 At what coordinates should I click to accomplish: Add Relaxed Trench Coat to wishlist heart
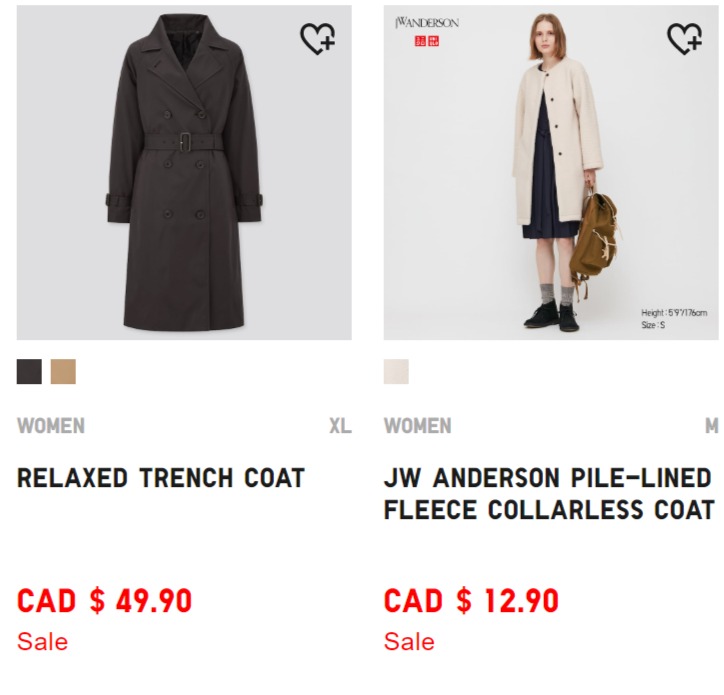point(318,39)
